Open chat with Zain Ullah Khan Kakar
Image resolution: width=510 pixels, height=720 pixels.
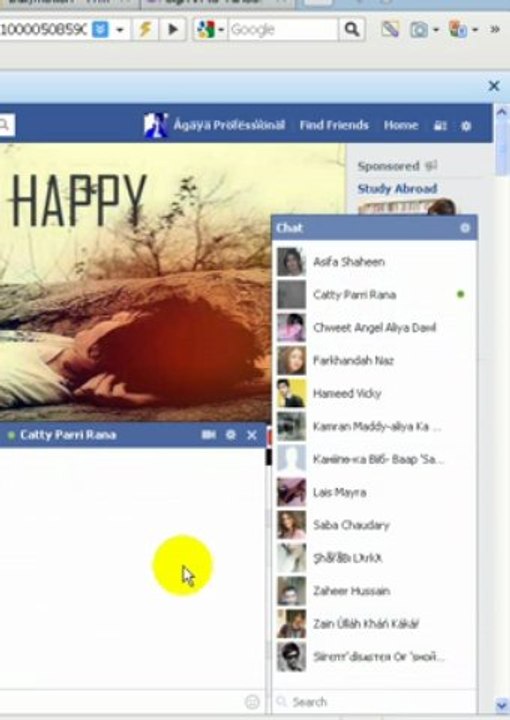(x=374, y=624)
